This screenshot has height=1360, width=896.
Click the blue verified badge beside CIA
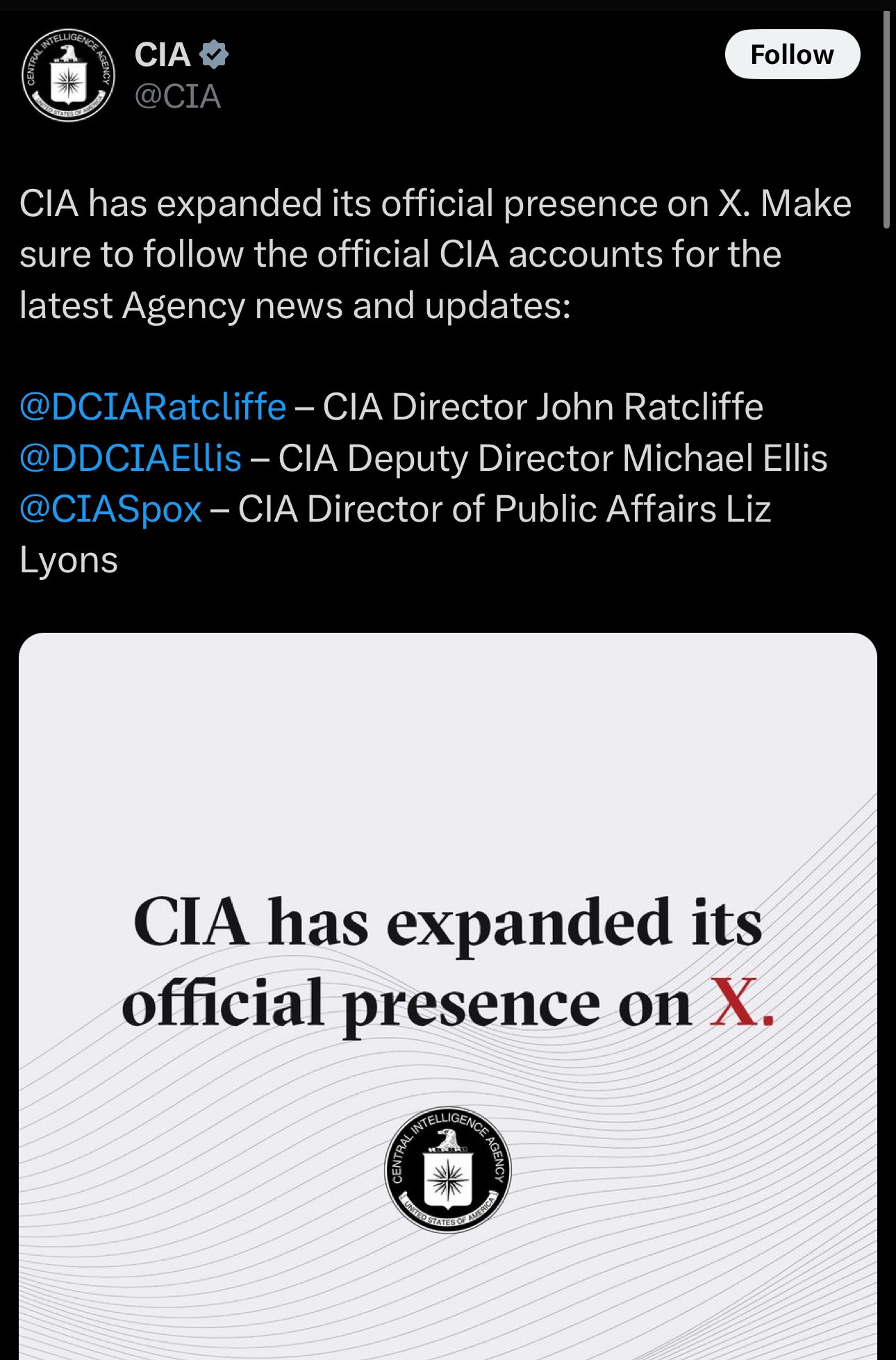(214, 55)
